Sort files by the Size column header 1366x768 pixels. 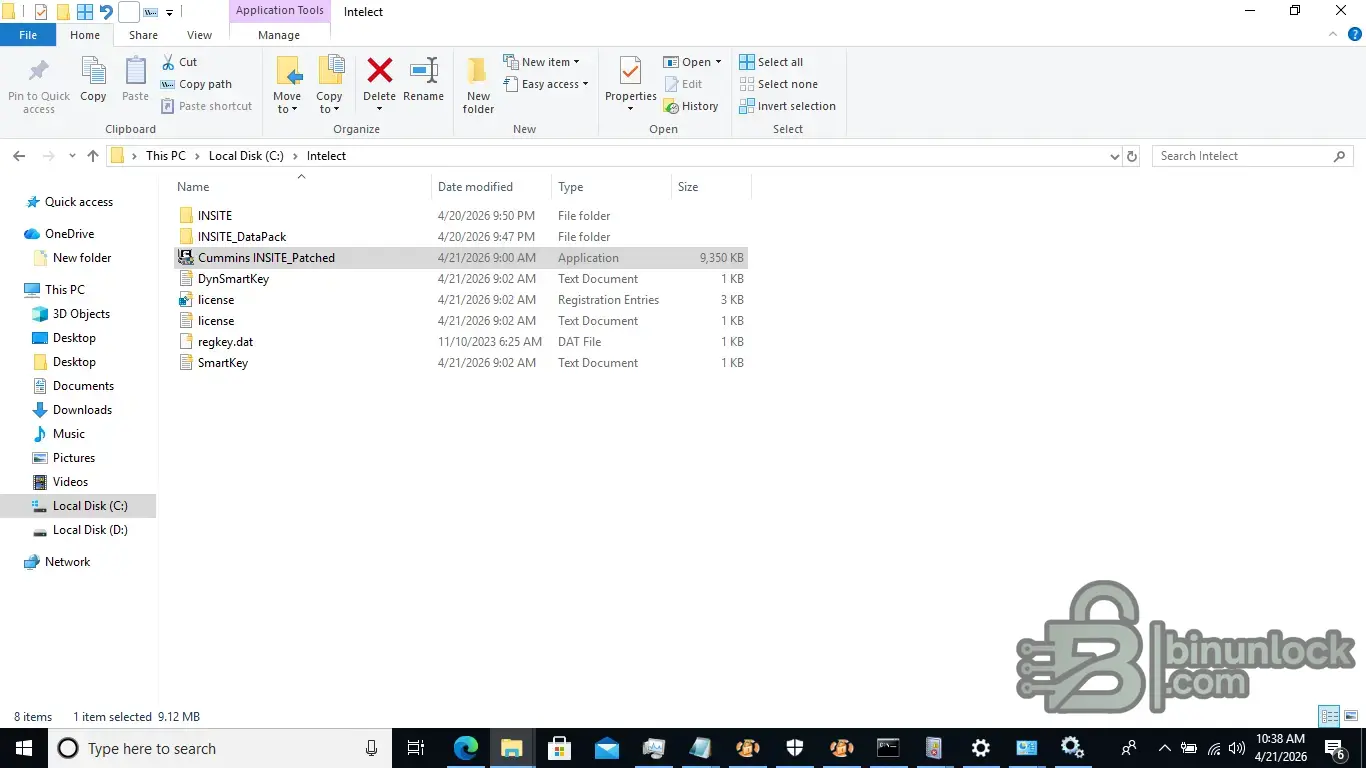(711, 187)
